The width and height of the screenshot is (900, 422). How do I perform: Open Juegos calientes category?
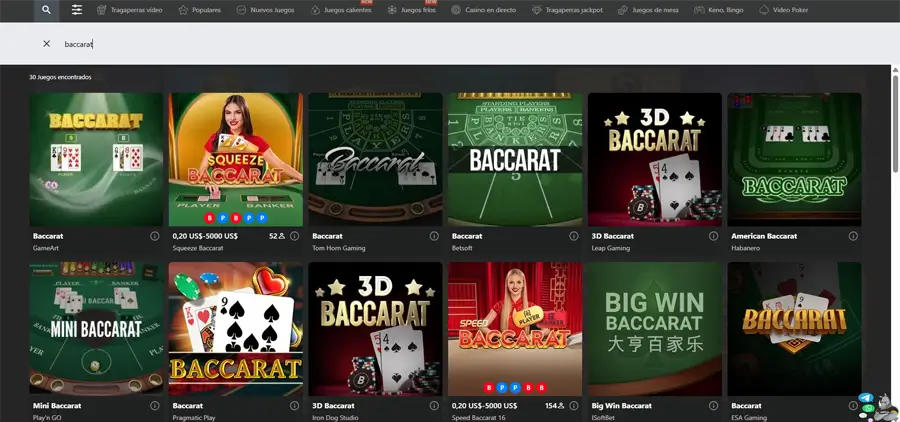point(341,10)
